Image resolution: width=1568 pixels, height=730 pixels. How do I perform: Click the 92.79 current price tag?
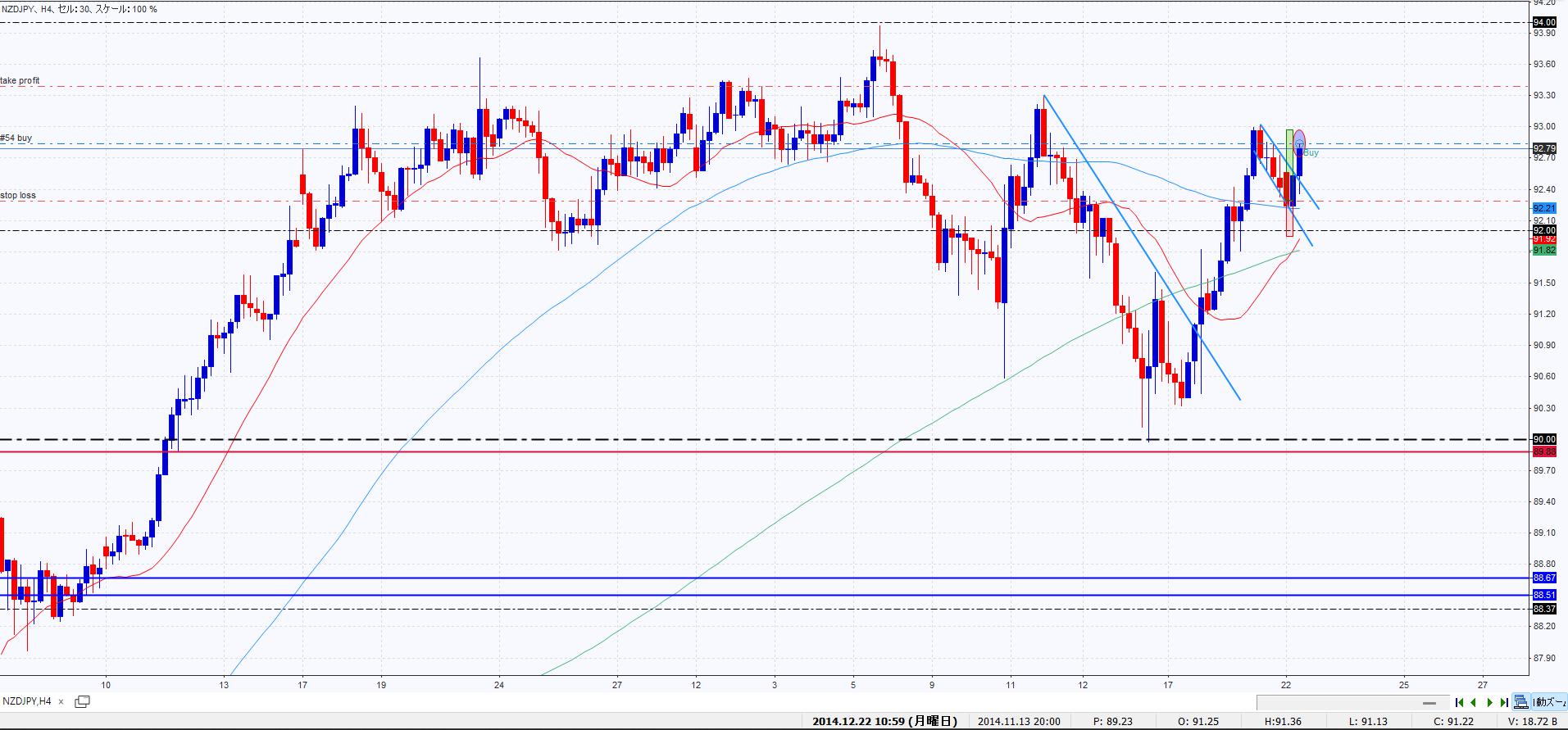pos(1543,148)
